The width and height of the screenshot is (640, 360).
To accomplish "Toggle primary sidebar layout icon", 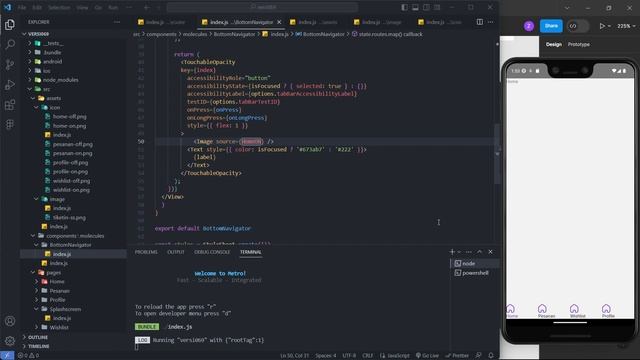I will click(x=404, y=7).
